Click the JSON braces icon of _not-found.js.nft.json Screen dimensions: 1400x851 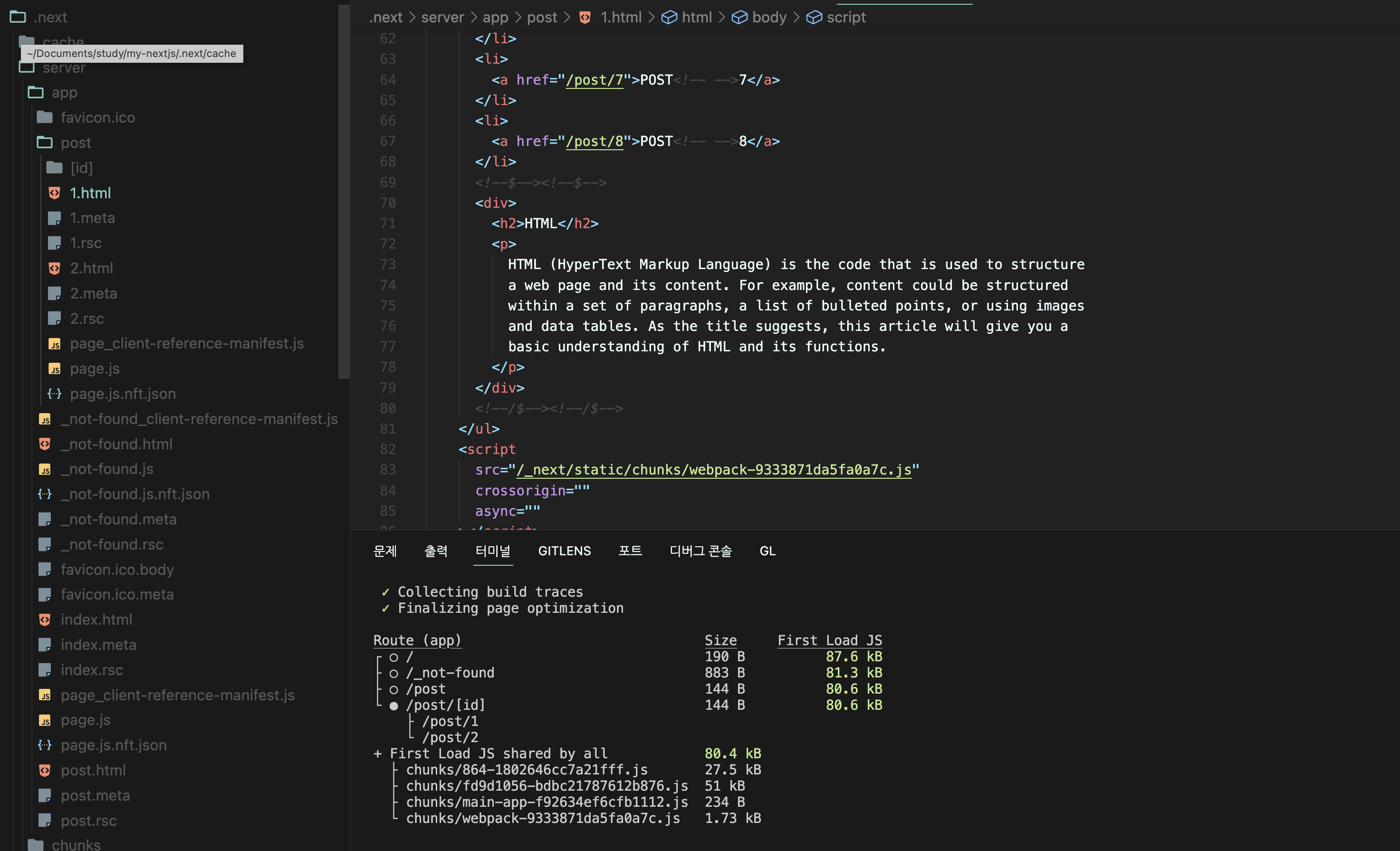(x=45, y=494)
